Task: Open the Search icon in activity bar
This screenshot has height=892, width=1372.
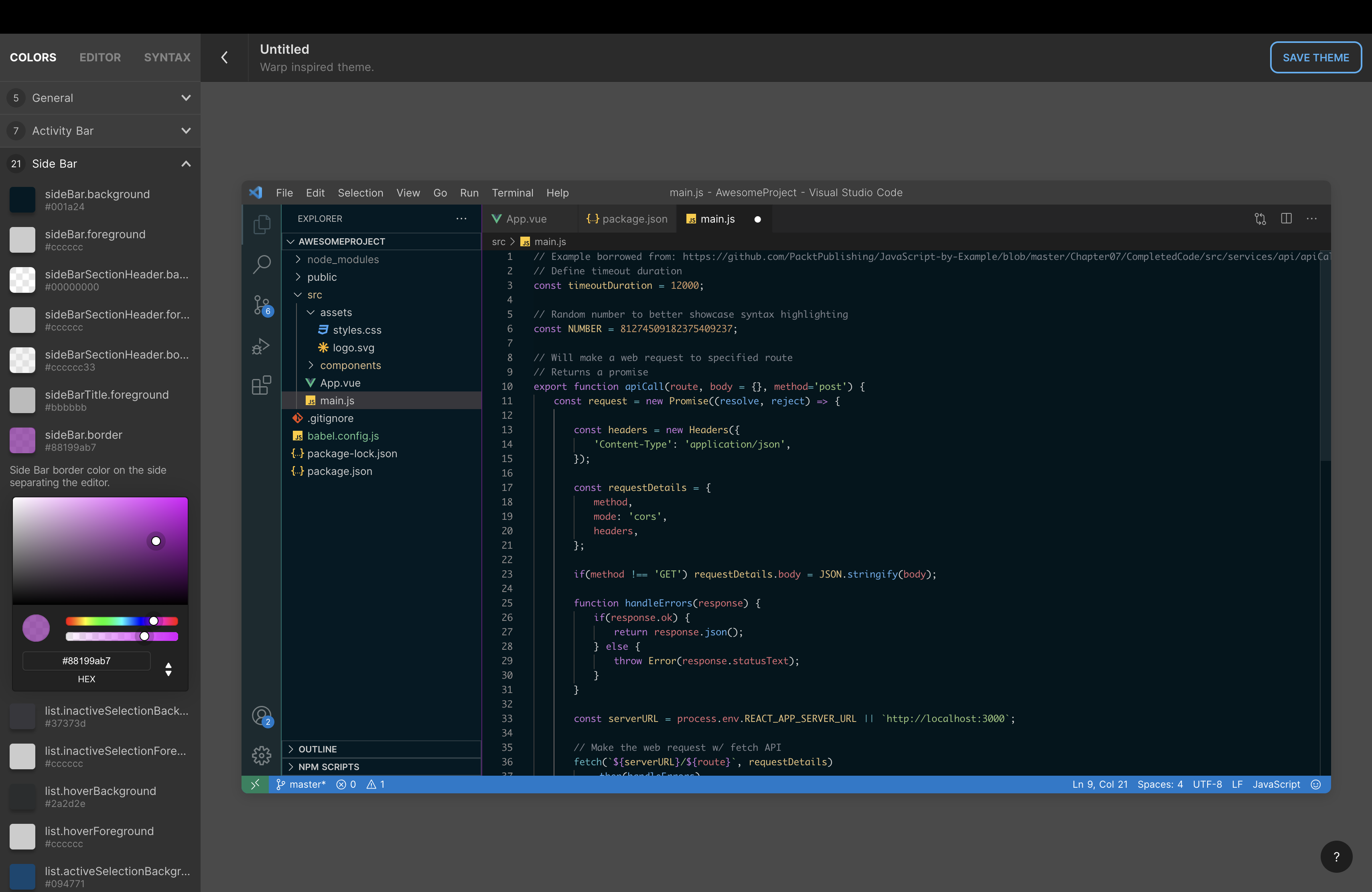Action: tap(262, 264)
